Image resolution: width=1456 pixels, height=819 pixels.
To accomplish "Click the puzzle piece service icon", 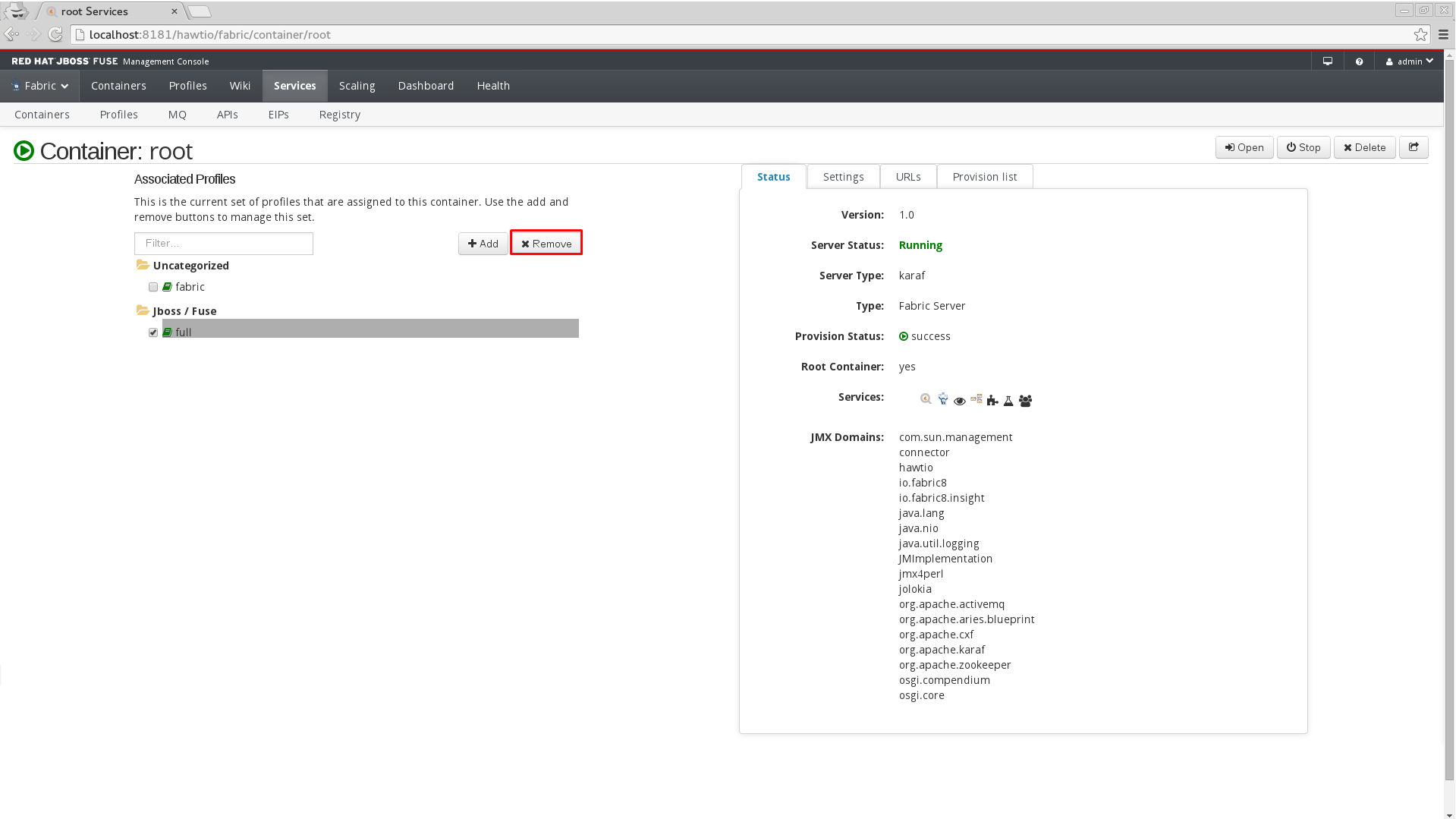I will [992, 400].
